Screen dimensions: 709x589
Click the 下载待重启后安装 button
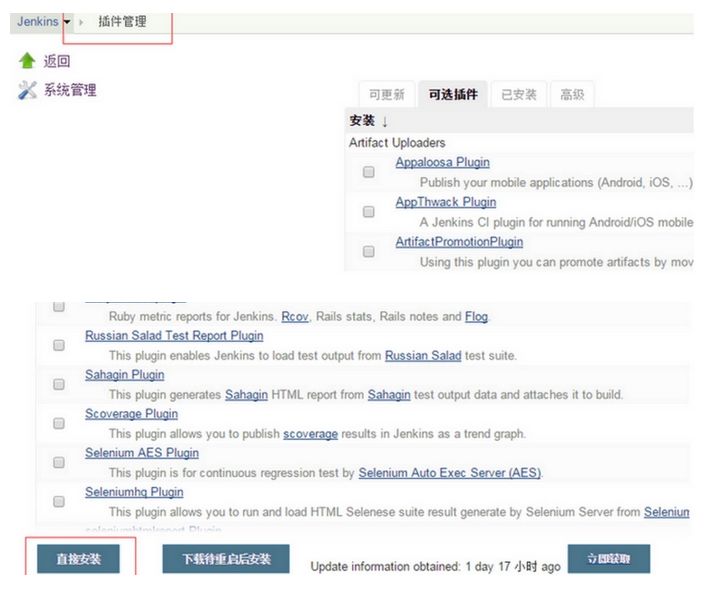tap(226, 559)
